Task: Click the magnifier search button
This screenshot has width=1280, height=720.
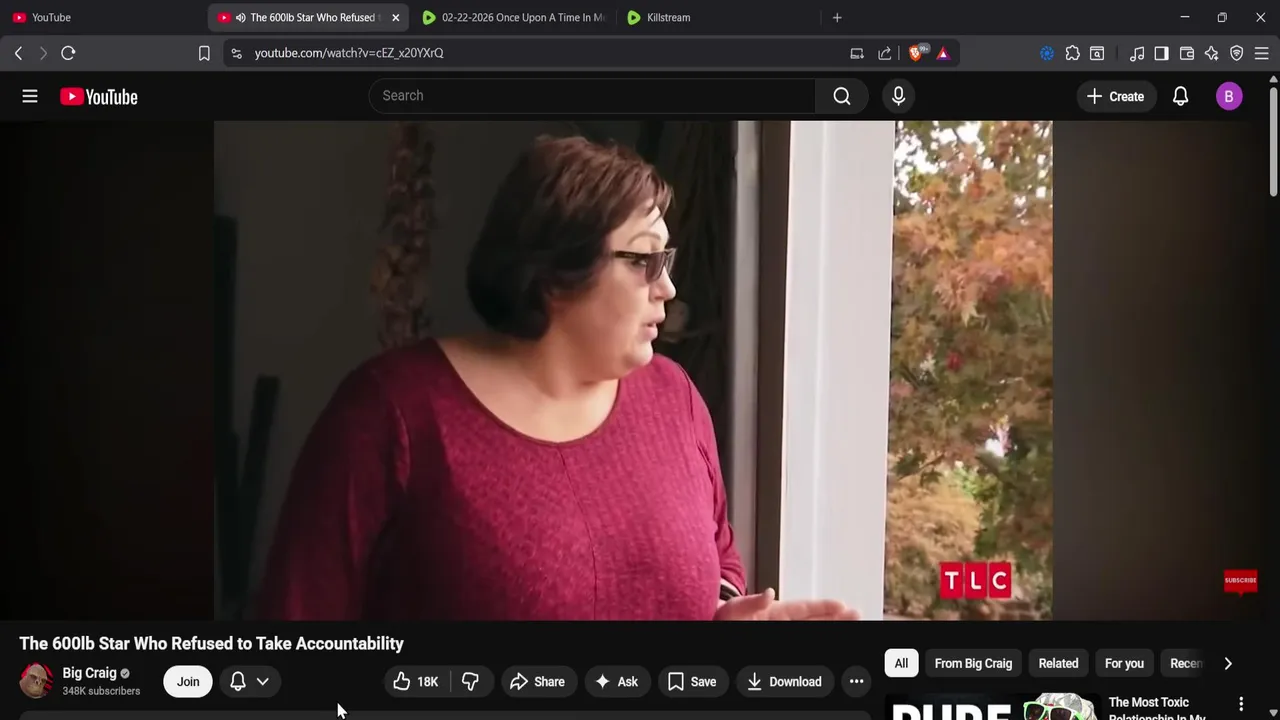Action: [x=842, y=96]
